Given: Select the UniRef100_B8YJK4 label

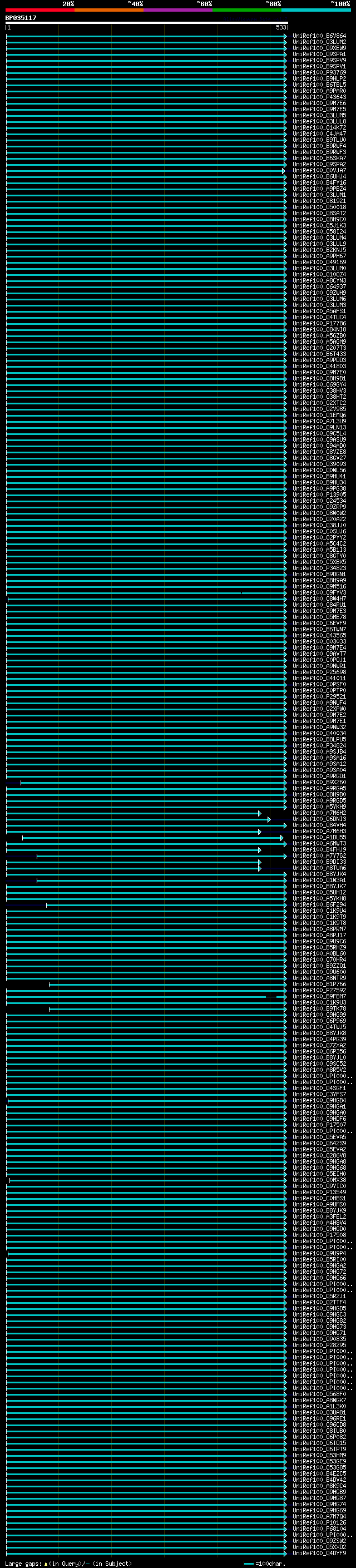Looking at the screenshot, I should point(319,874).
